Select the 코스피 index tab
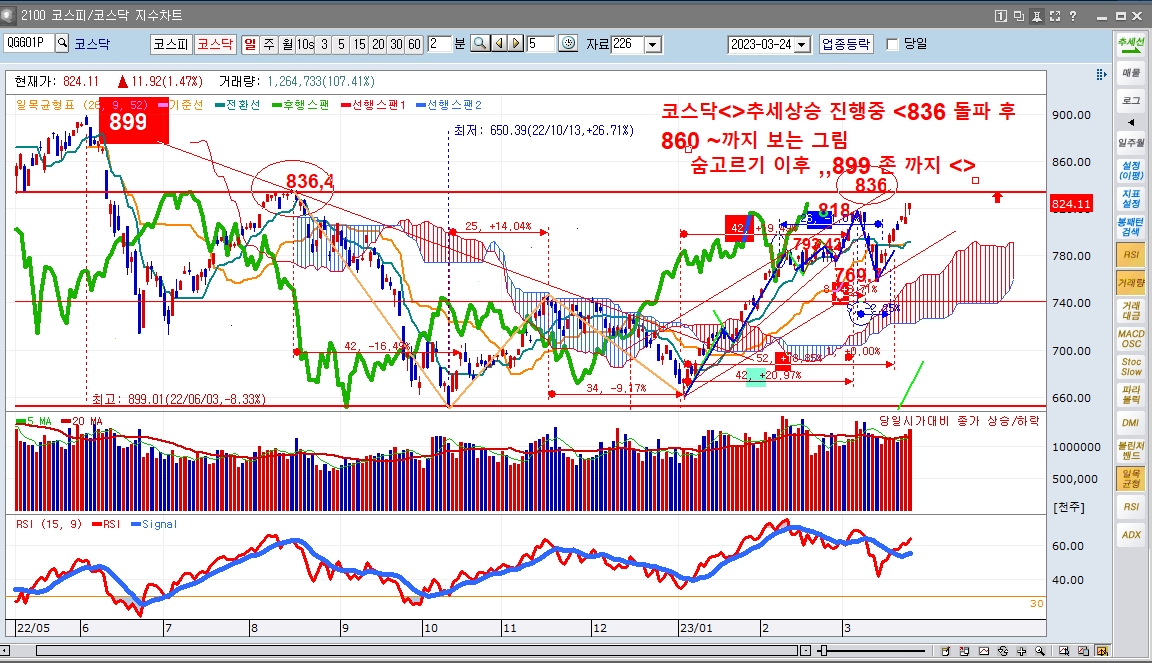 (170, 44)
